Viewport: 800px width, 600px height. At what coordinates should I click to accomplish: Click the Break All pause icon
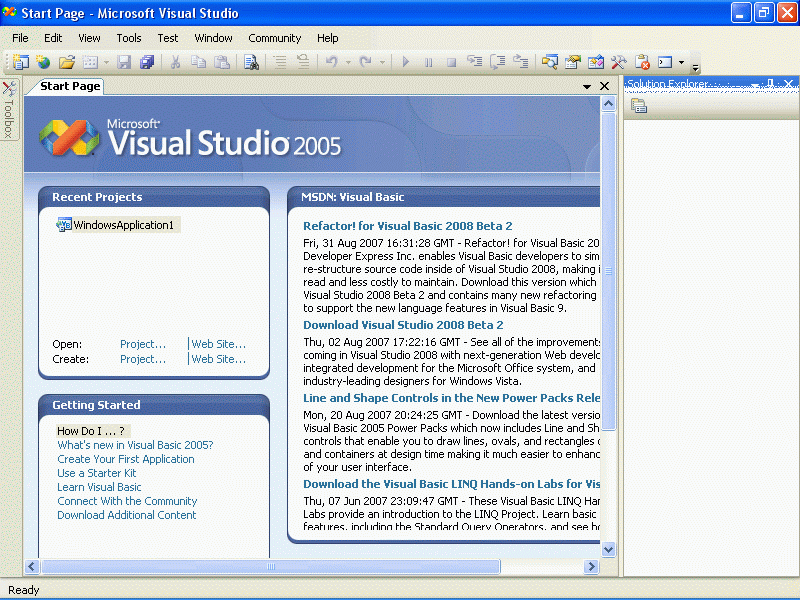tap(429, 62)
